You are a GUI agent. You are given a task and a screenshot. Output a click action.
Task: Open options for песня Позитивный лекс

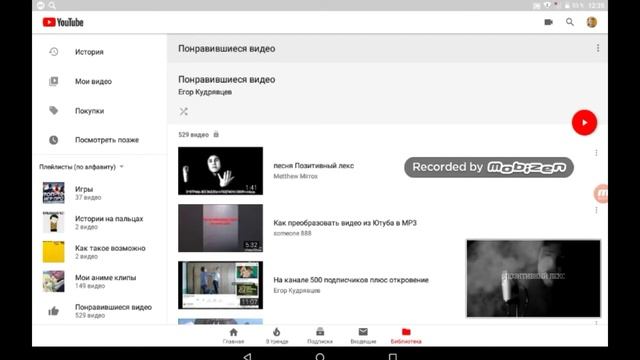click(x=596, y=153)
